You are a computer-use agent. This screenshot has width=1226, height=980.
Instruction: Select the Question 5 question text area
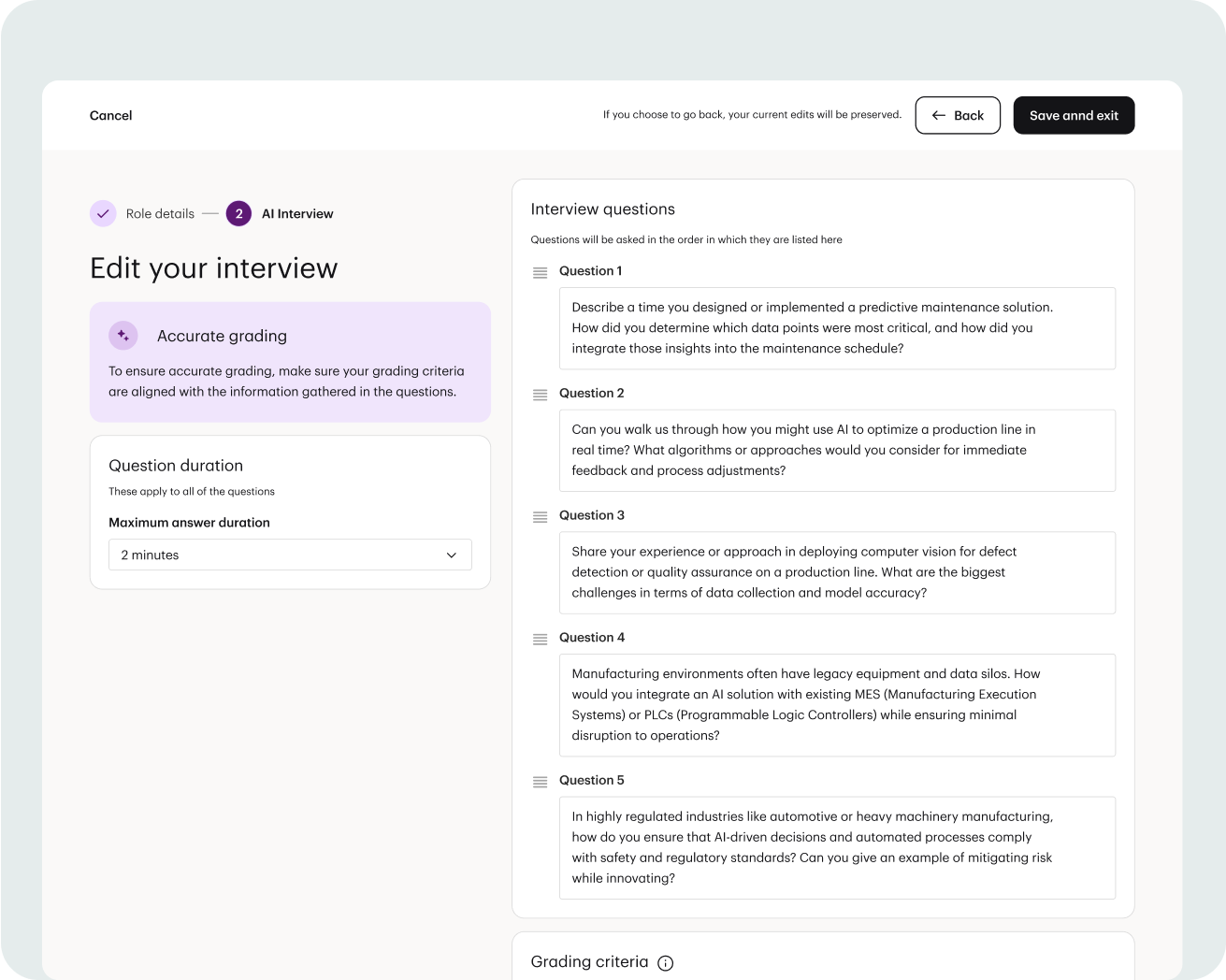[836, 846]
